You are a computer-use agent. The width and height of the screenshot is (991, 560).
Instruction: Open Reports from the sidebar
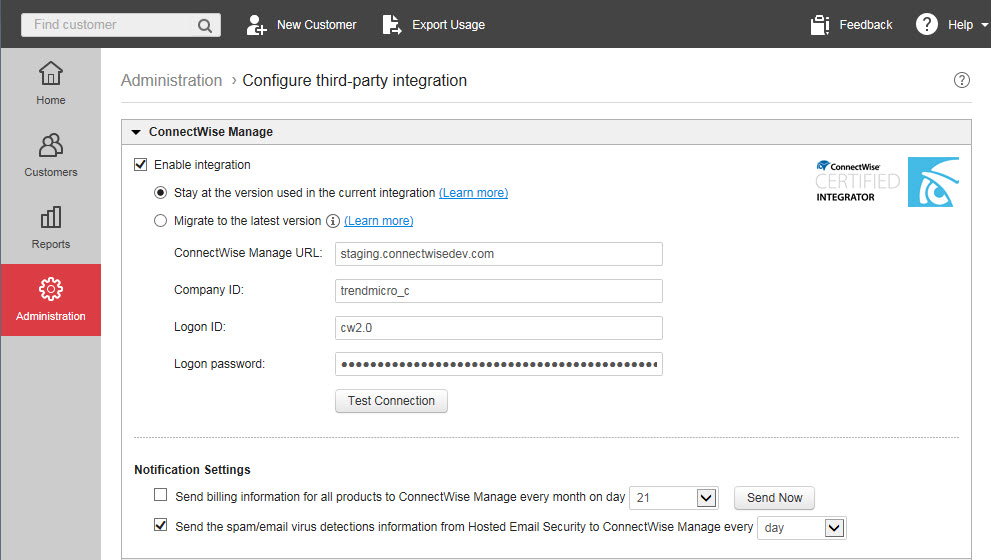(50, 228)
